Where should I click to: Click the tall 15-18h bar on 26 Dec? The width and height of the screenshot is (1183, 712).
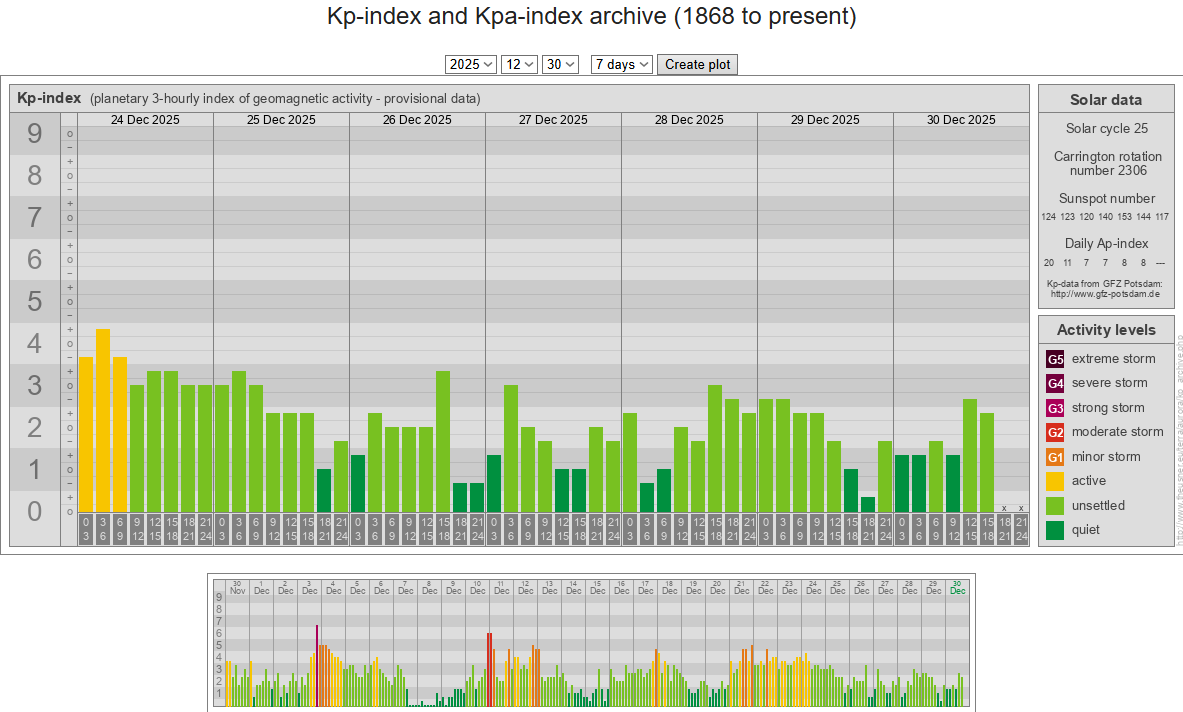tap(443, 441)
